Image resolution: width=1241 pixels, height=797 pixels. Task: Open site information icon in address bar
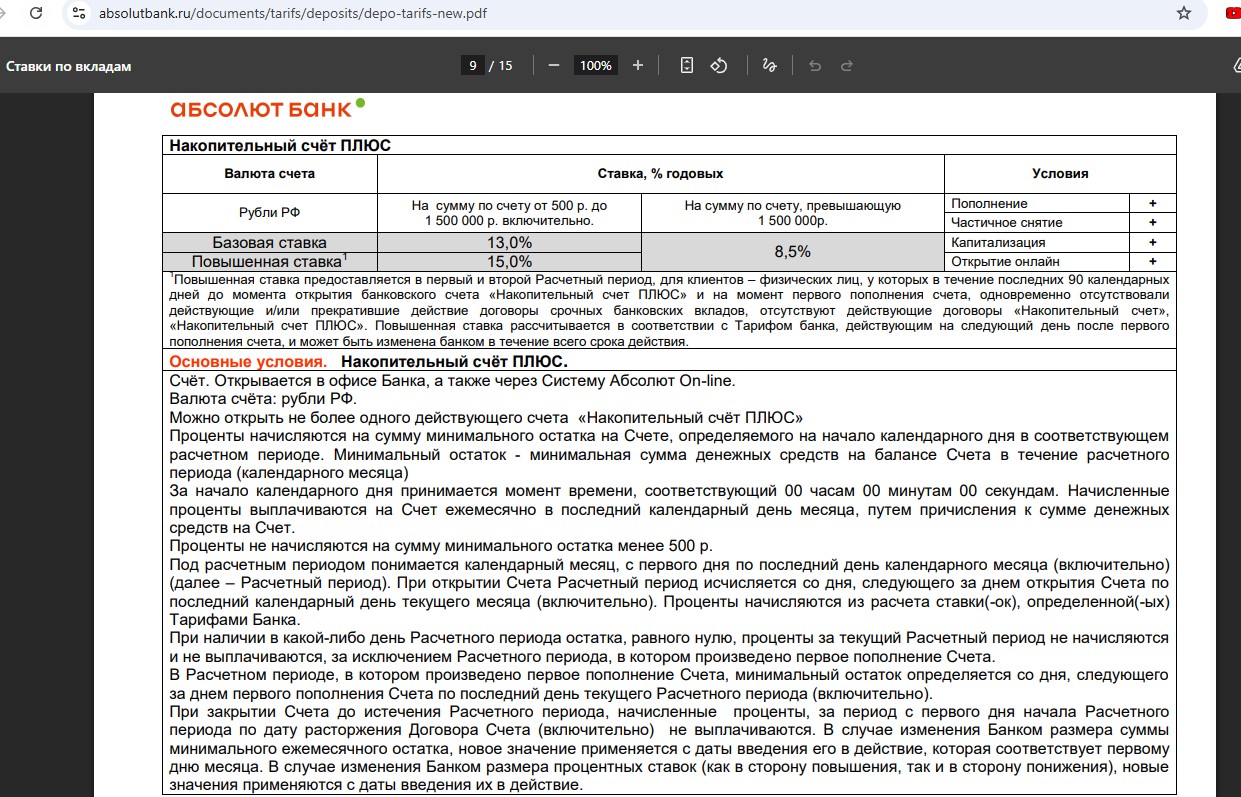(x=78, y=14)
